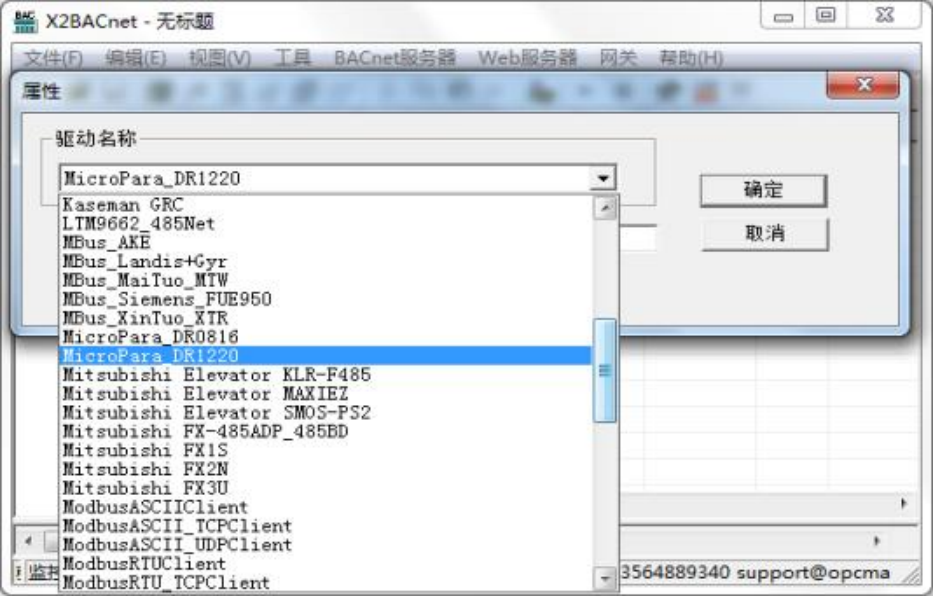Select MicroPara_DR0816 driver
933x596 pixels.
tap(325, 337)
